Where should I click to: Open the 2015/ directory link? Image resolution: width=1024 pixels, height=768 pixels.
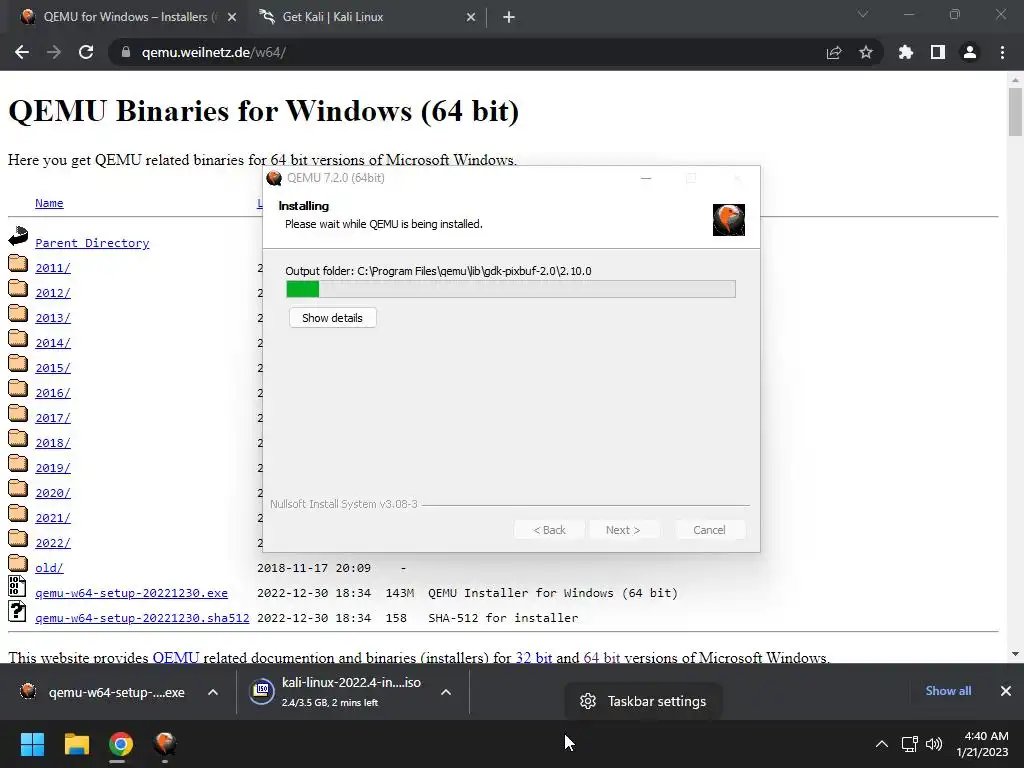53,368
